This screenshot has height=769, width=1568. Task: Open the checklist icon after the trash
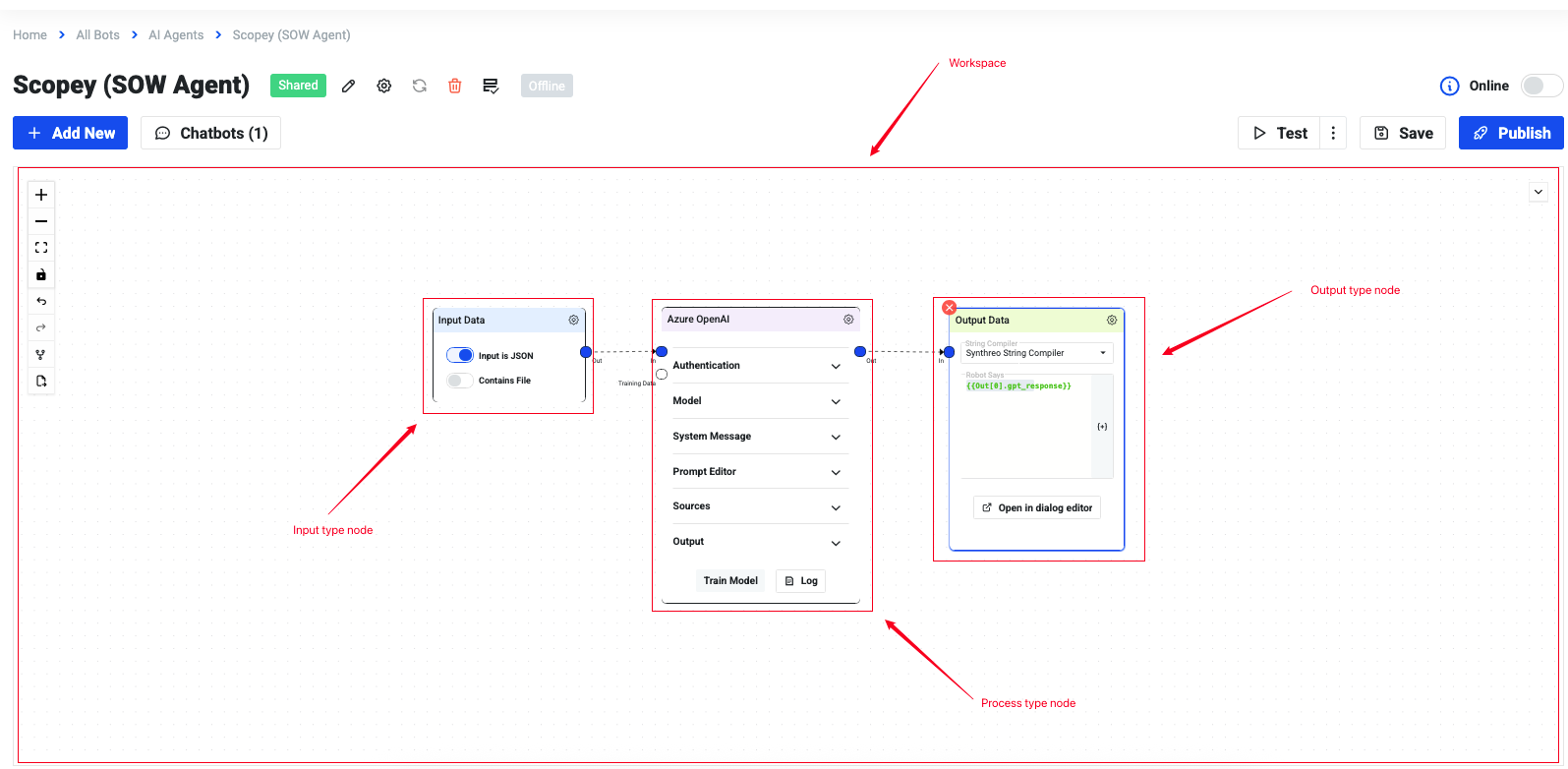[x=491, y=86]
